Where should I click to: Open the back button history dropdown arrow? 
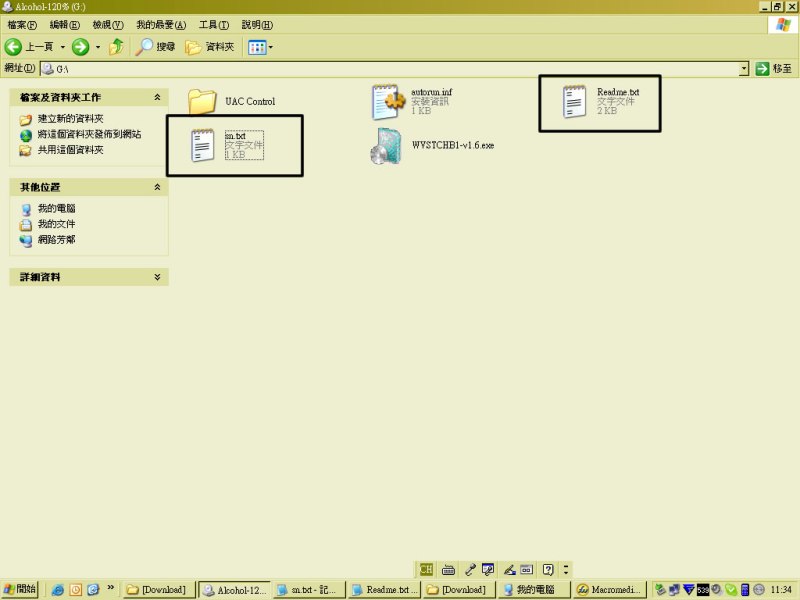click(x=63, y=47)
